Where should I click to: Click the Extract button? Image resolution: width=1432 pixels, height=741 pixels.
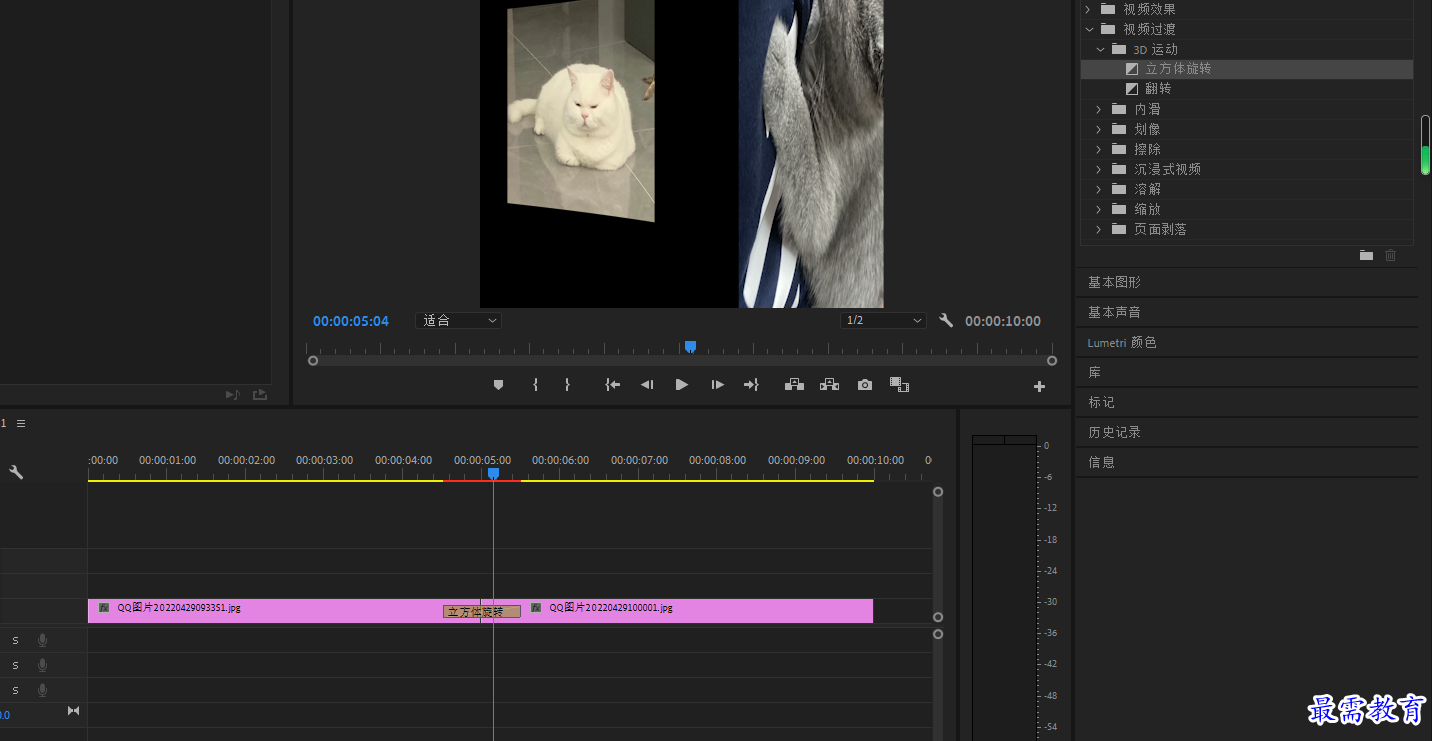coord(829,385)
